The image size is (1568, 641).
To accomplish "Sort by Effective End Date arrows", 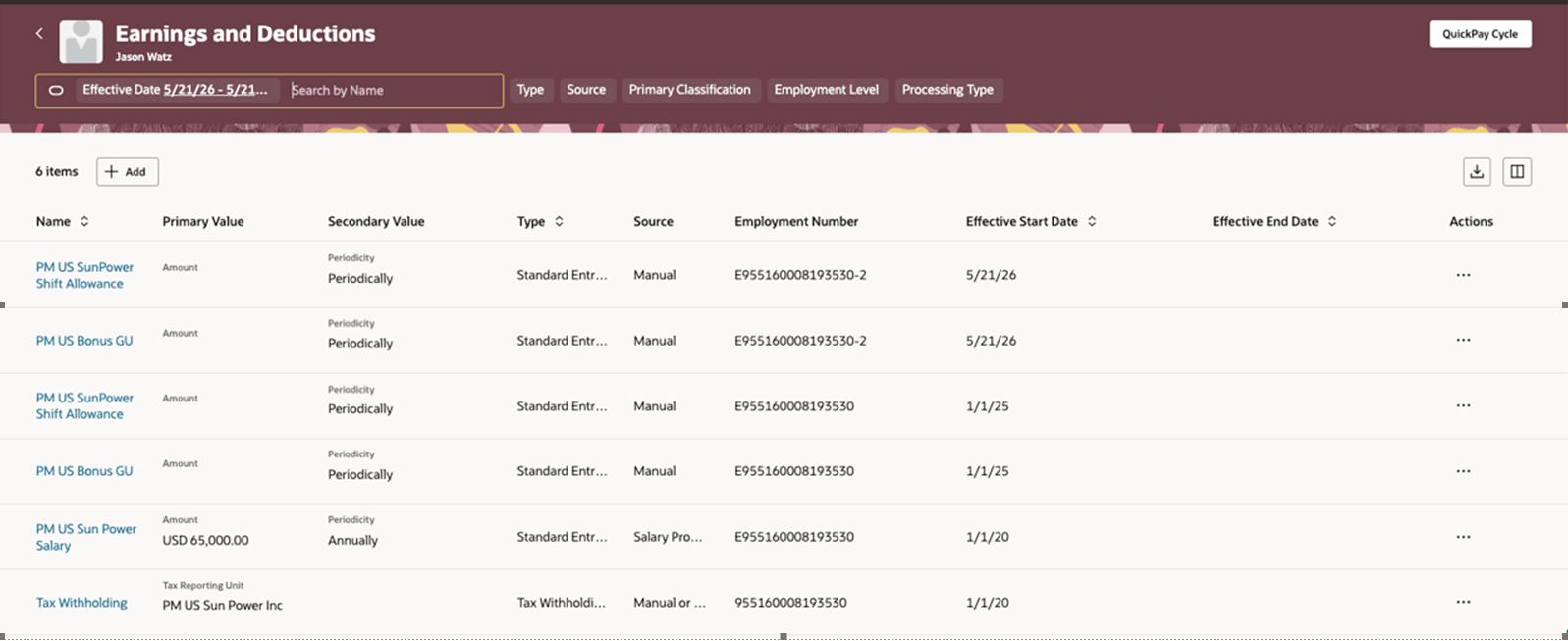I will click(x=1332, y=221).
